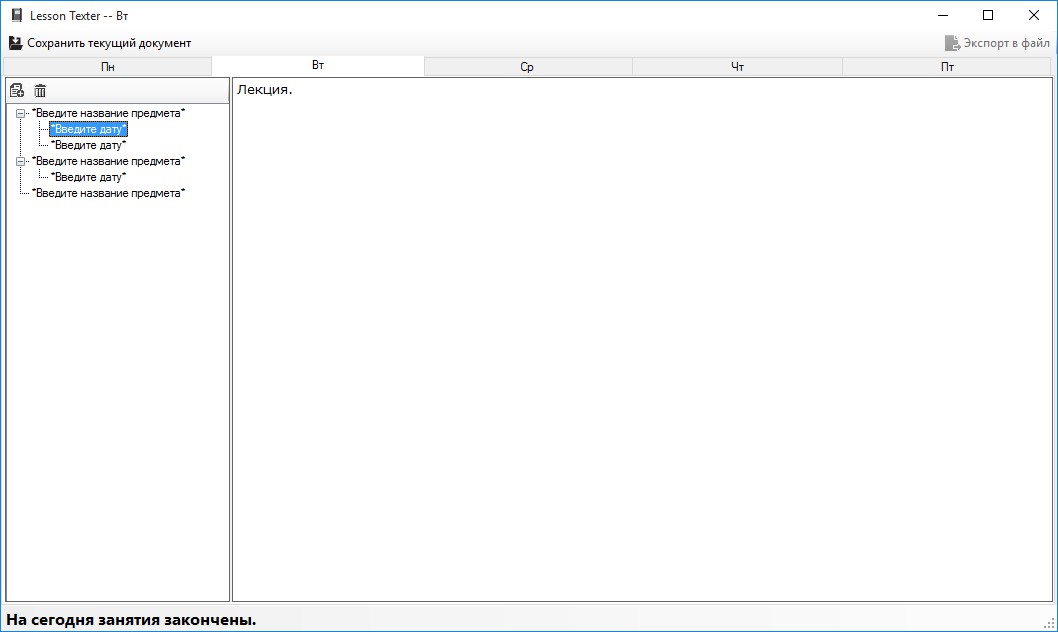Image resolution: width=1058 pixels, height=632 pixels.
Task: Close the Lesson Texter window
Action: pos(1033,15)
